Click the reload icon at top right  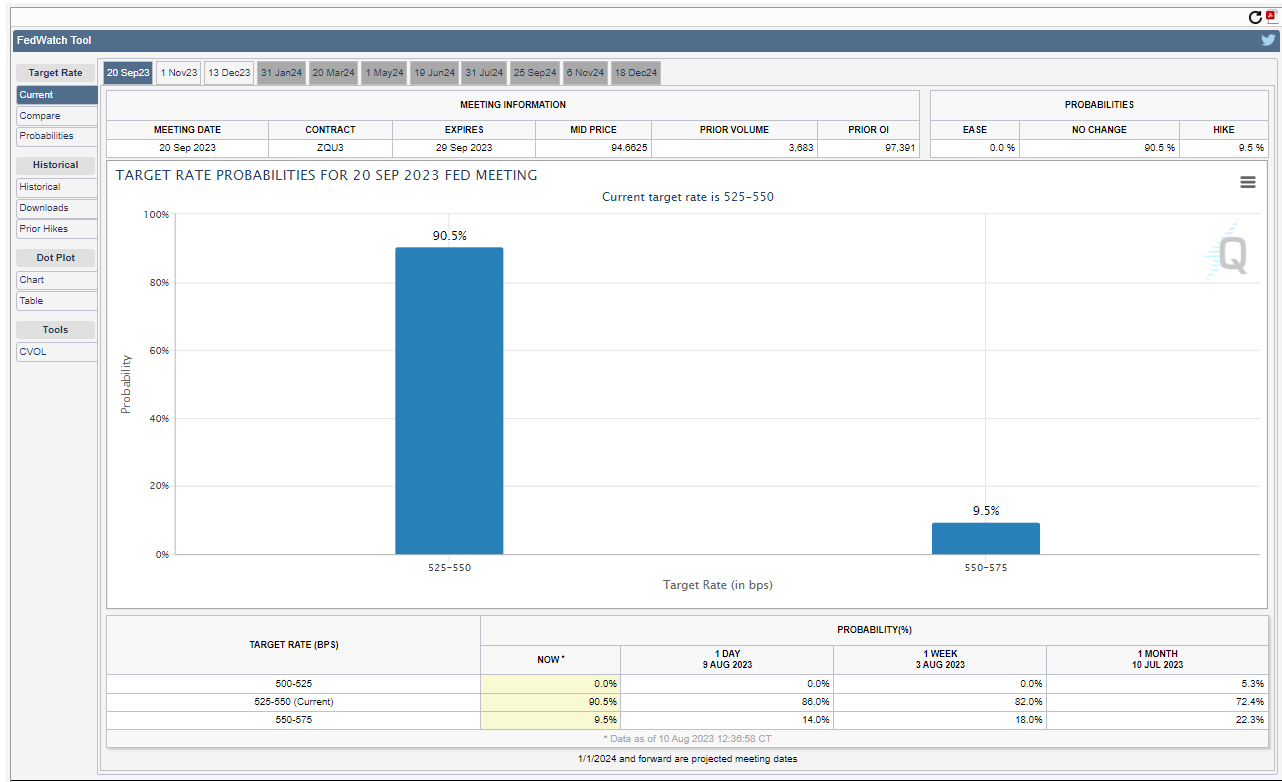point(1256,17)
